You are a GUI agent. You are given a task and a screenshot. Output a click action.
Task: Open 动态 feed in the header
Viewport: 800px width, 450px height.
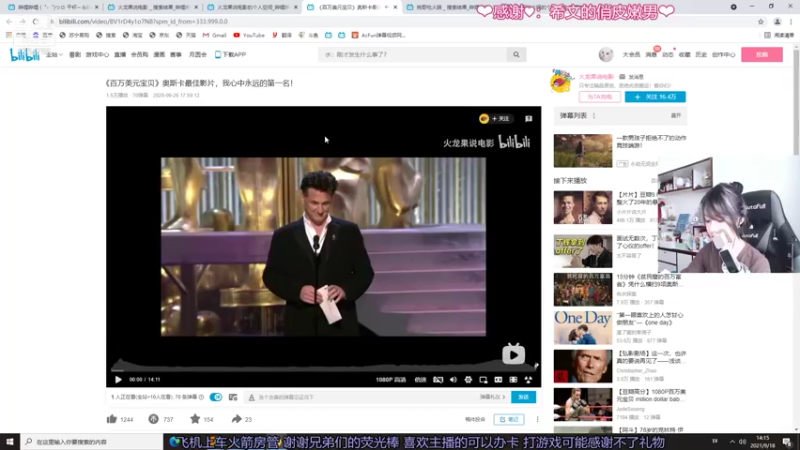(668, 55)
